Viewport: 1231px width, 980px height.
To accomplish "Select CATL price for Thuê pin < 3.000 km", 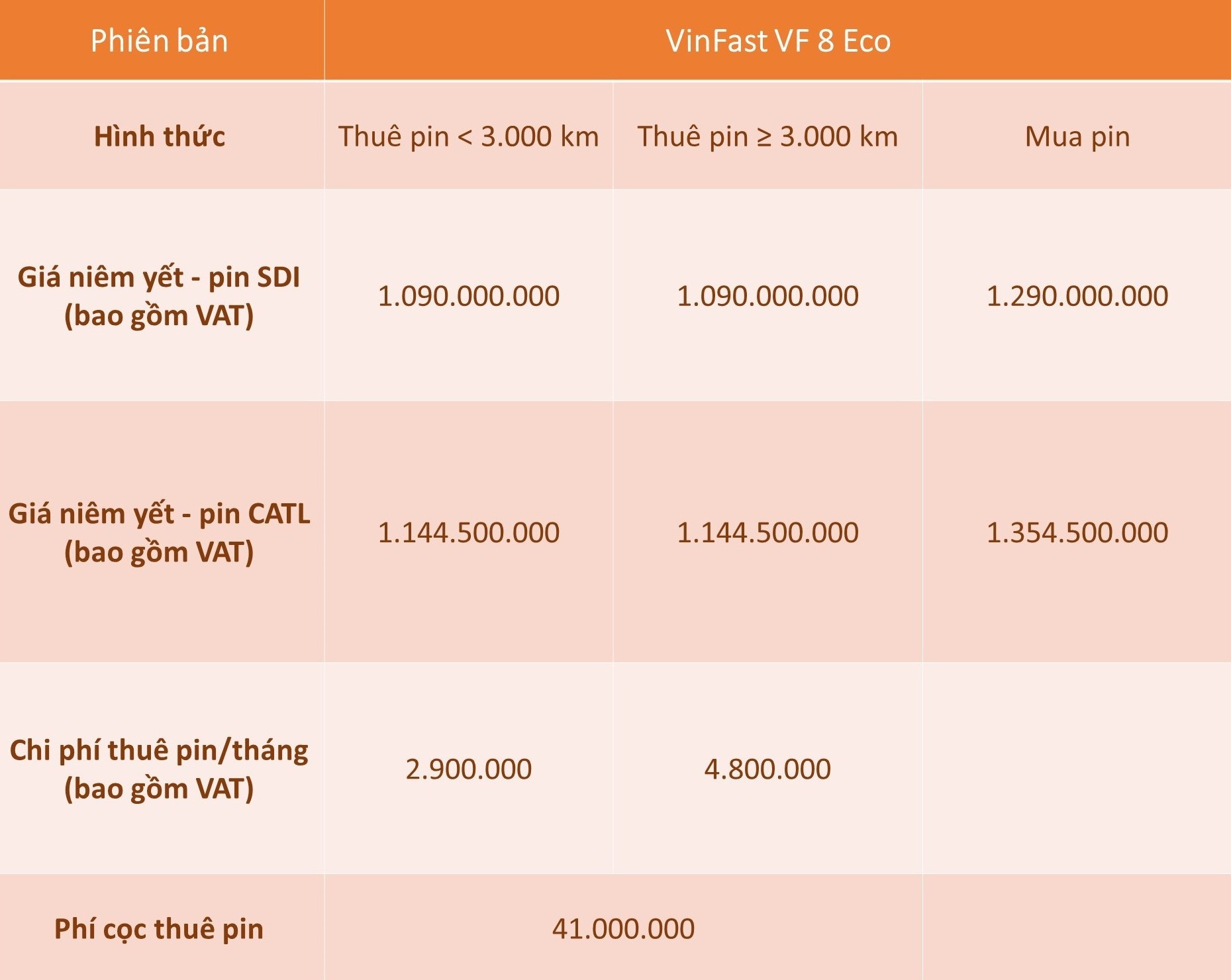I will pos(468,532).
